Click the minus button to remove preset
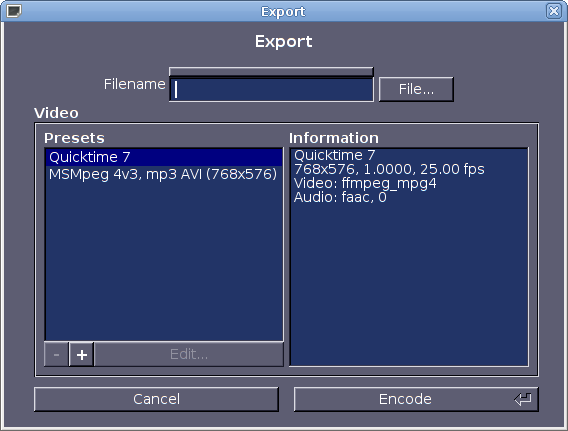The image size is (568, 431). coord(56,354)
